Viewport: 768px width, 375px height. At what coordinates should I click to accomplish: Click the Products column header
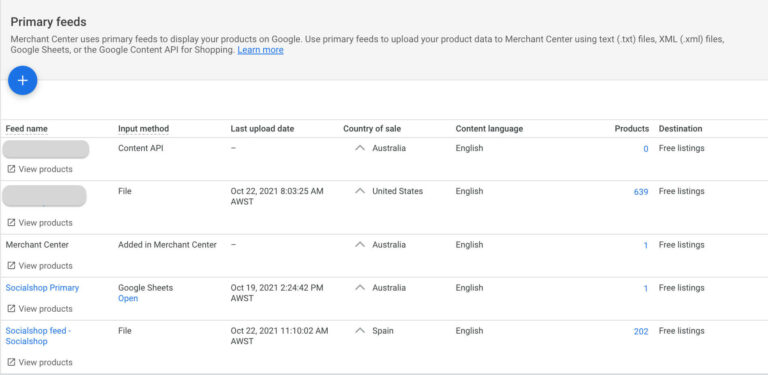coord(632,129)
